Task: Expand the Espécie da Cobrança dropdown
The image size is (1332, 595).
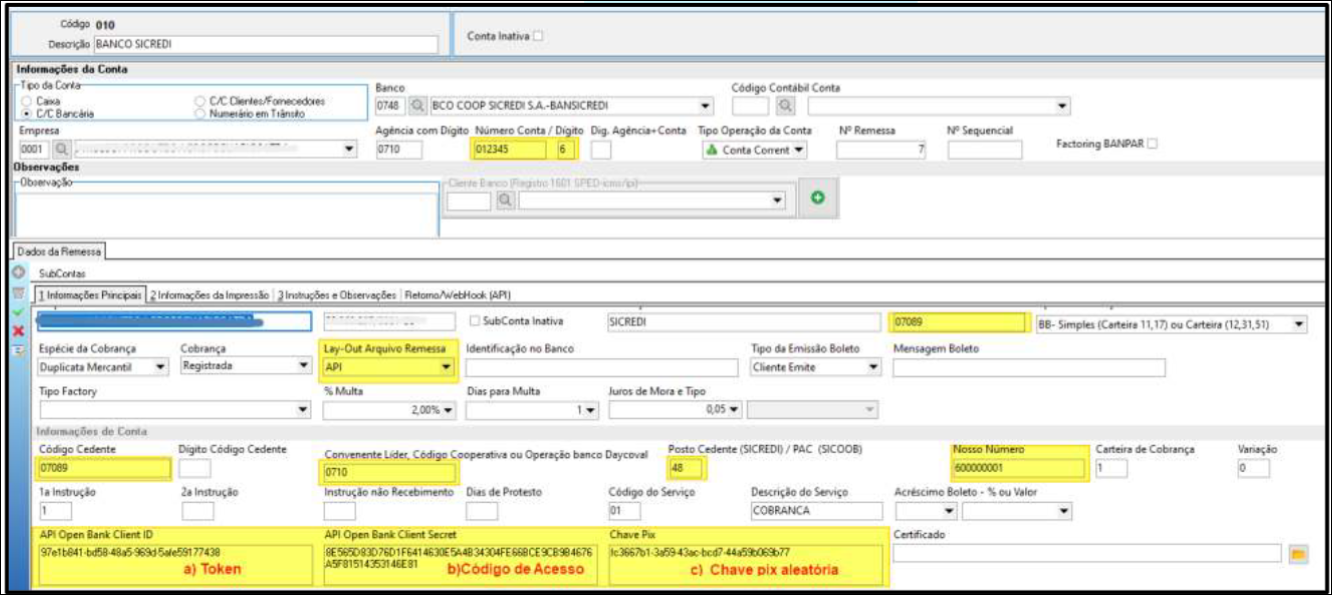Action: click(x=161, y=367)
